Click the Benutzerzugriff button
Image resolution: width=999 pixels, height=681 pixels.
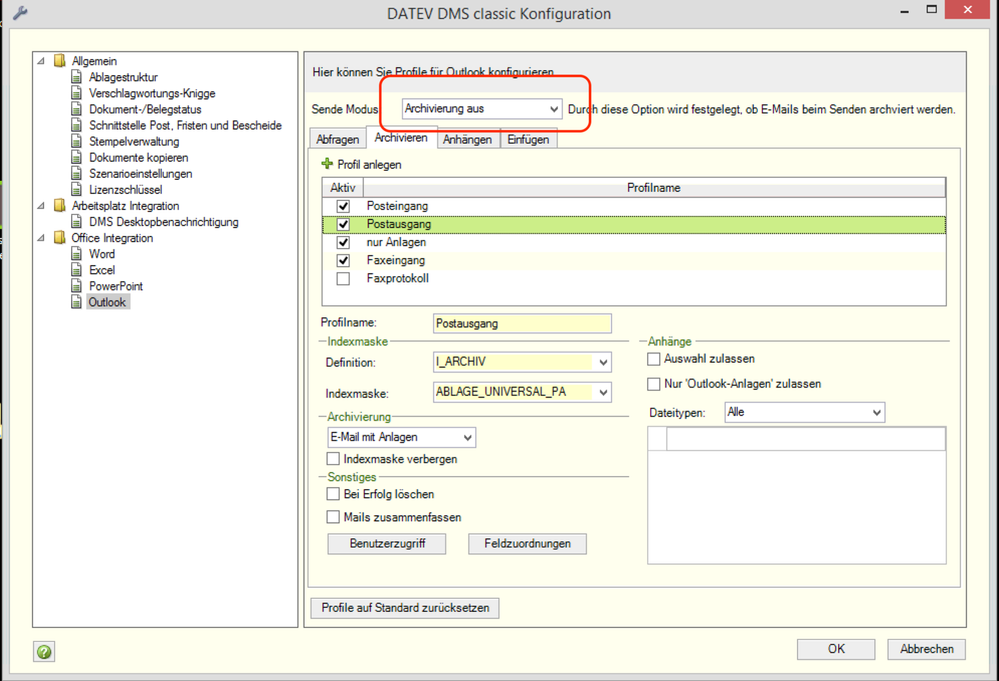(387, 543)
